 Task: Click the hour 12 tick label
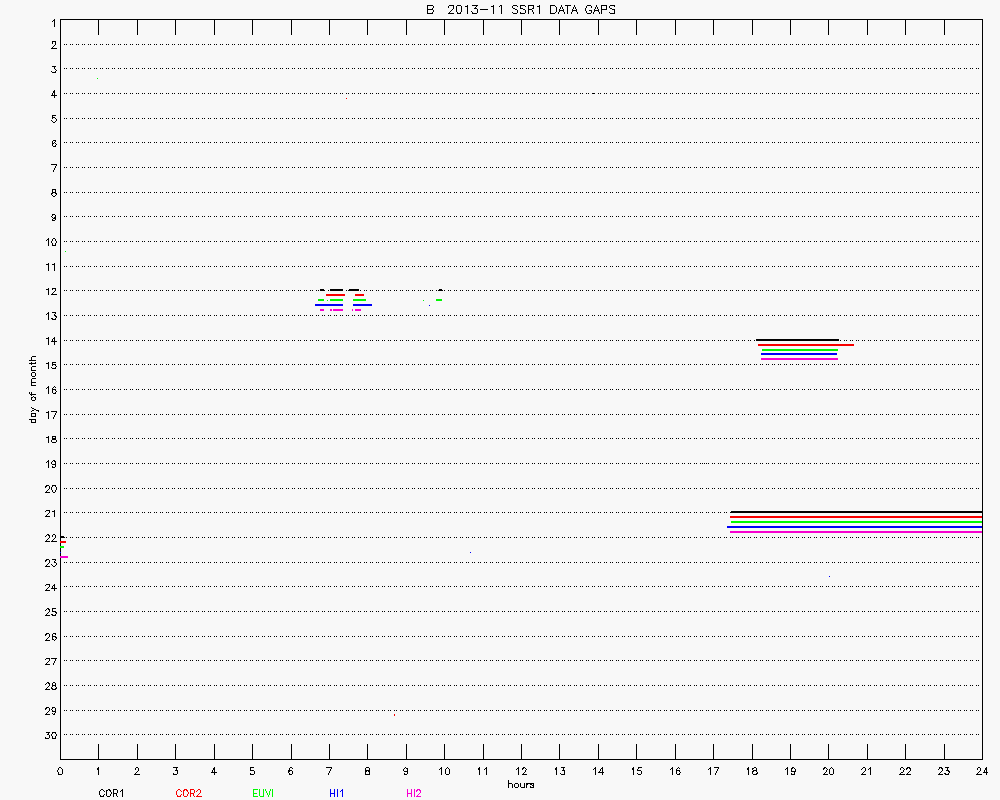click(x=521, y=771)
